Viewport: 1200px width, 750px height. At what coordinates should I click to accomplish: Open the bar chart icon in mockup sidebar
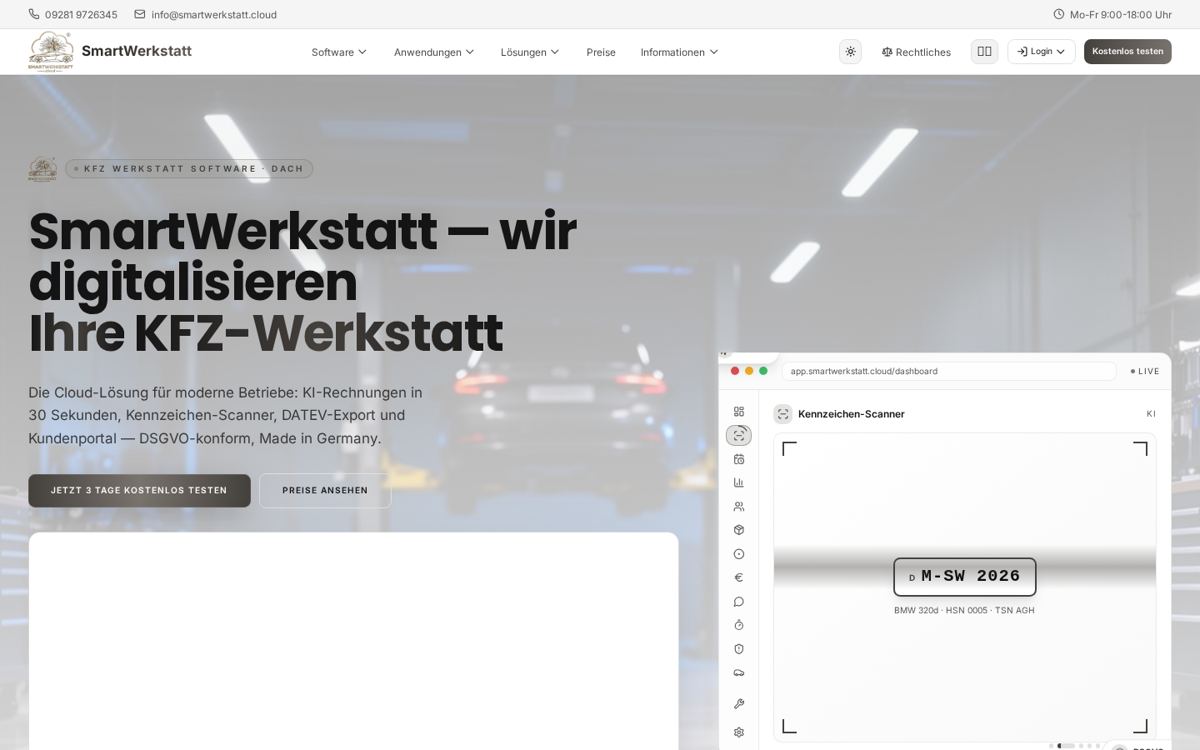(x=739, y=482)
